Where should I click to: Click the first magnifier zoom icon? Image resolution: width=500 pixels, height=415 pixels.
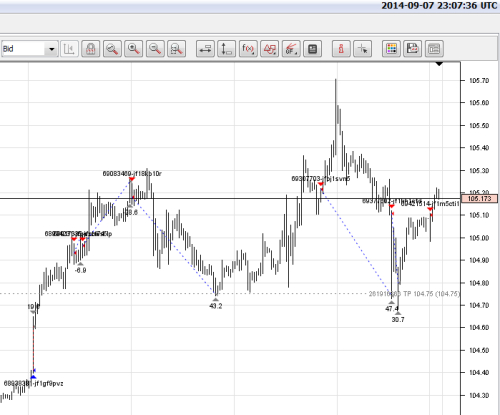tap(112, 49)
